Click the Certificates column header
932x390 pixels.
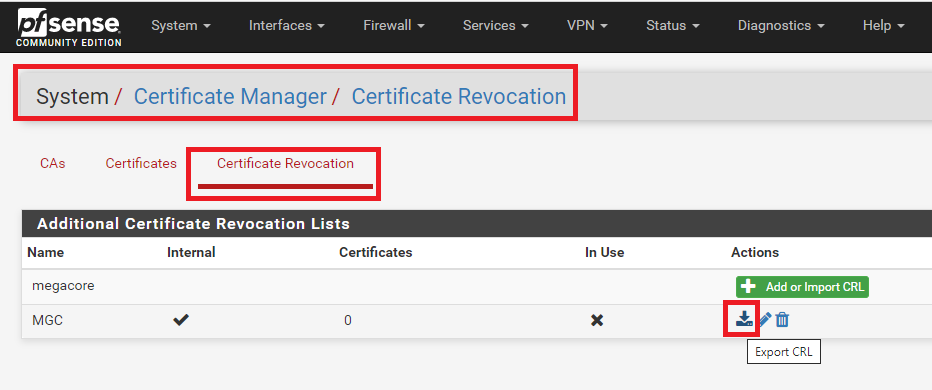[376, 252]
